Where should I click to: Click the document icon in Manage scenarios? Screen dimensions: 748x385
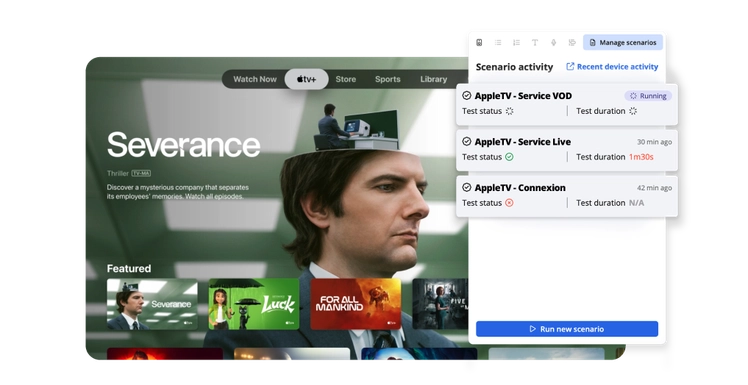tap(592, 42)
